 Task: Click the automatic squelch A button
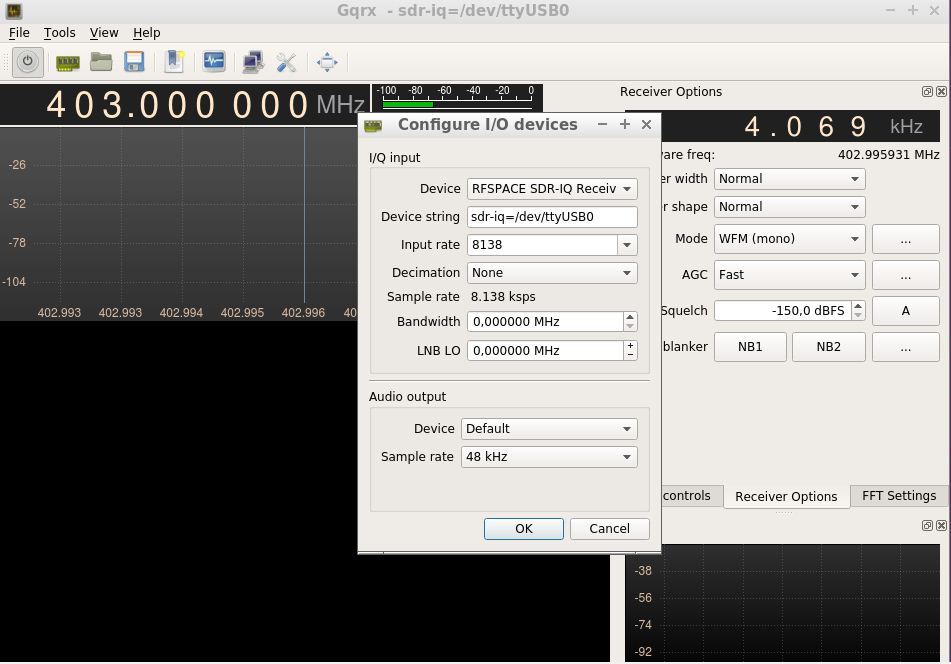point(906,310)
